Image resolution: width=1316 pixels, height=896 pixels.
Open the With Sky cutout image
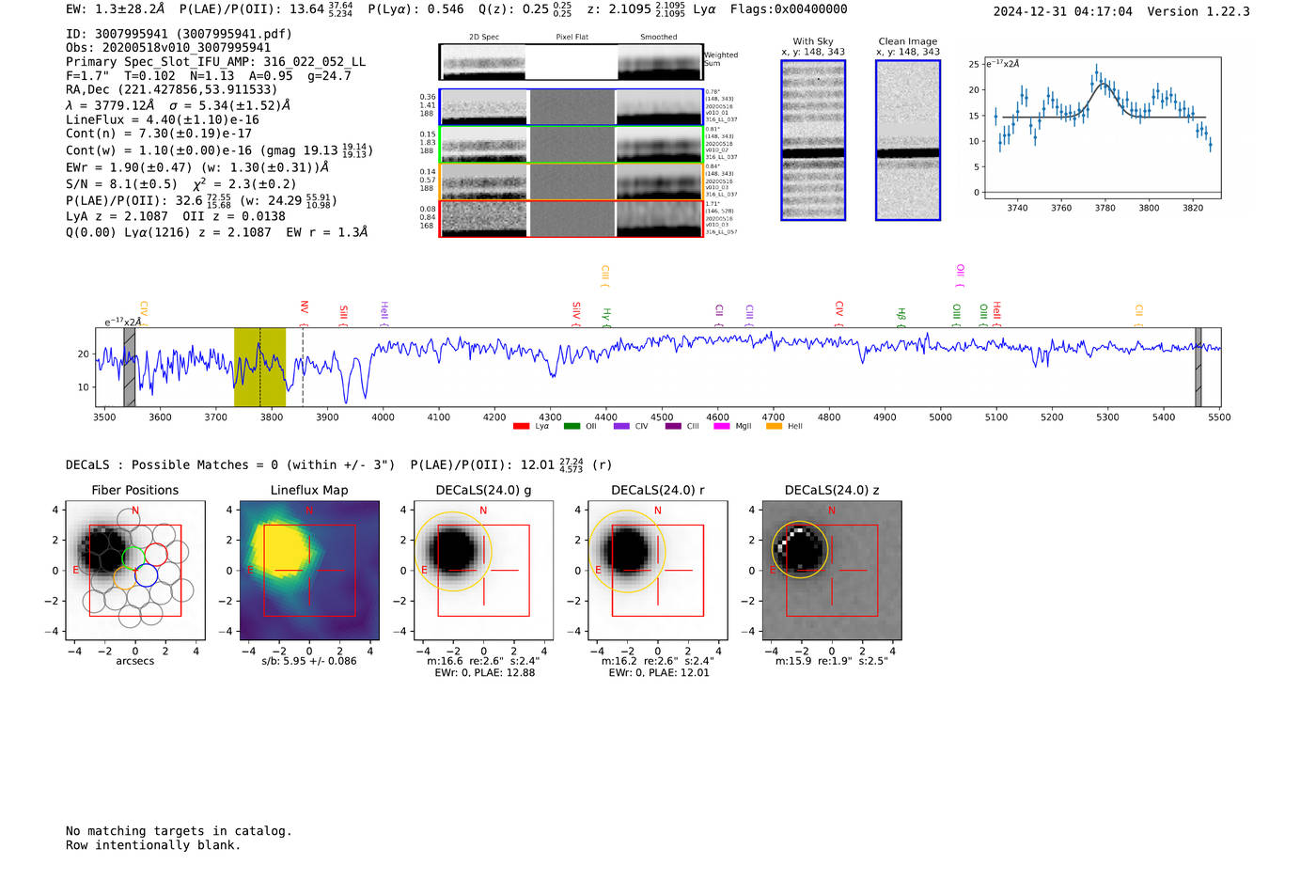[813, 140]
